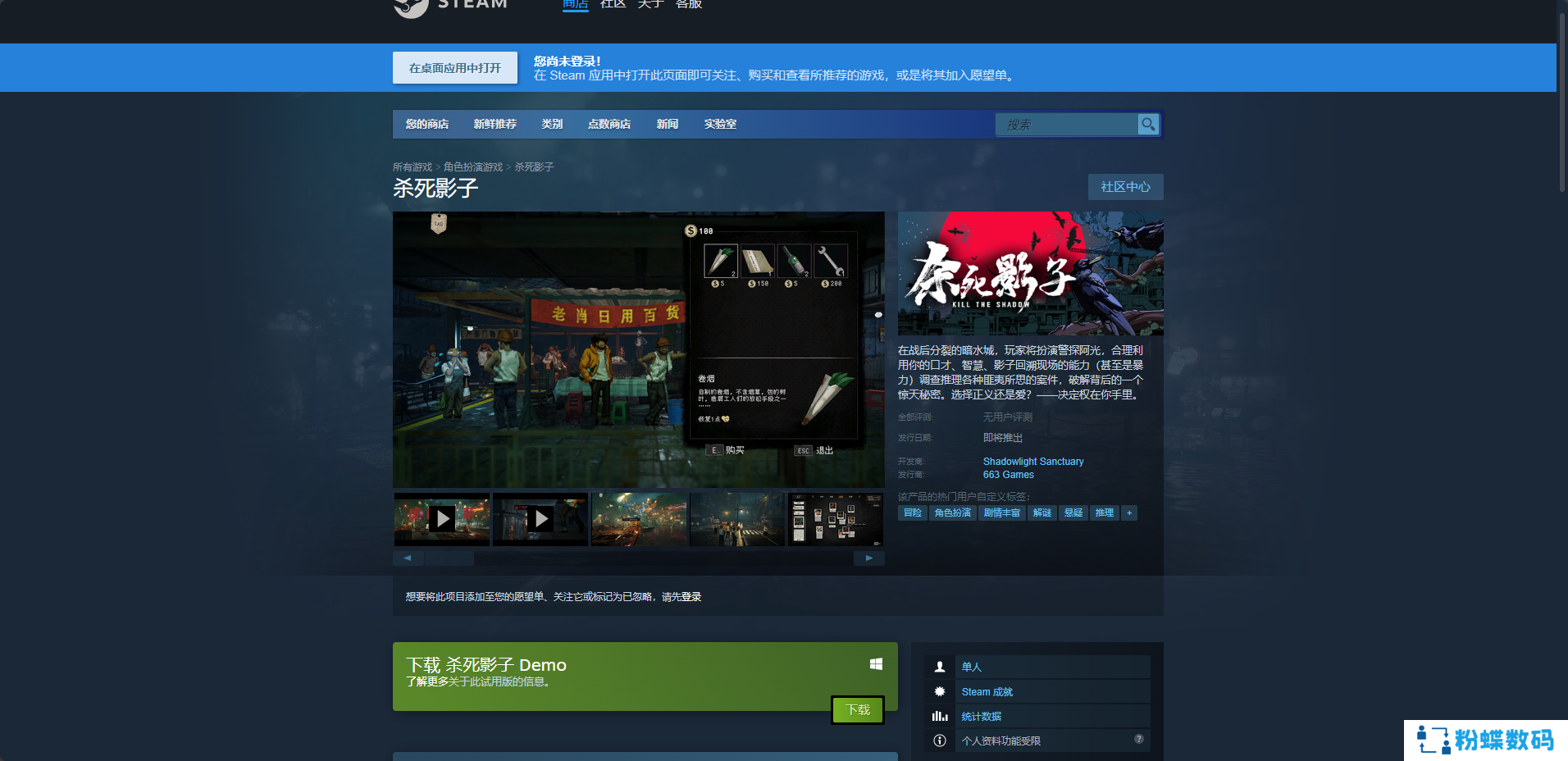The width and height of the screenshot is (1568, 761).
Task: Play the second video thumbnail
Action: 540,519
